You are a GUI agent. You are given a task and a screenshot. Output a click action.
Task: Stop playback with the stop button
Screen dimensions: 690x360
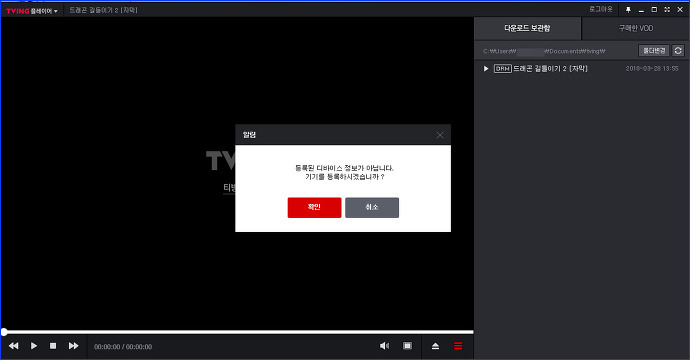tap(53, 346)
